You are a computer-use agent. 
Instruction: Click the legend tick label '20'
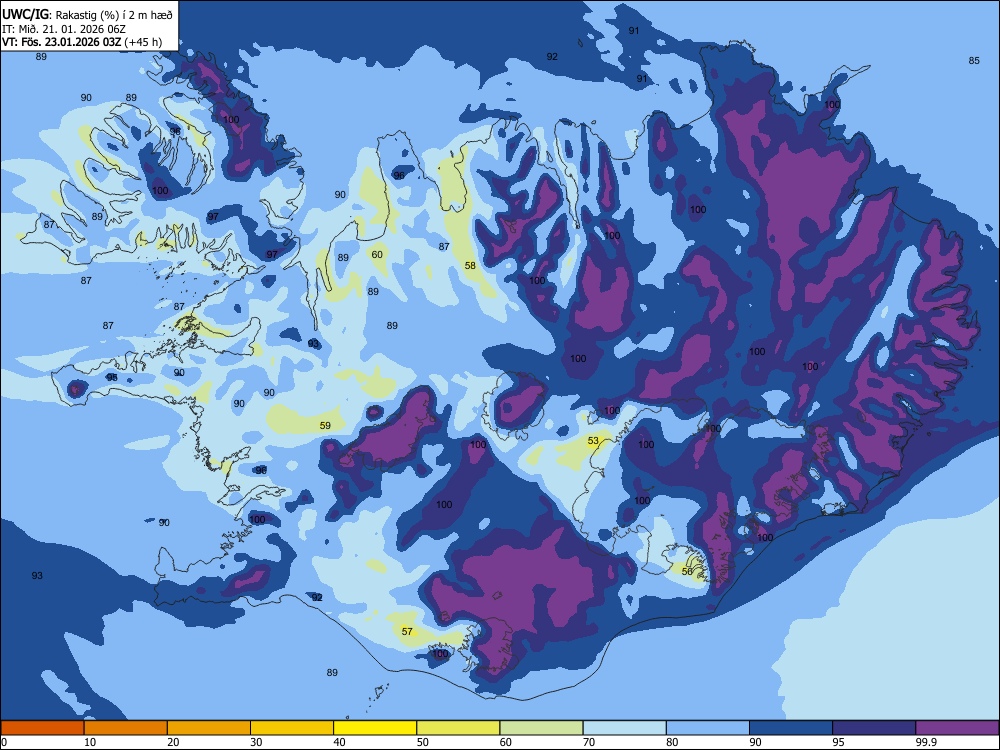[173, 742]
